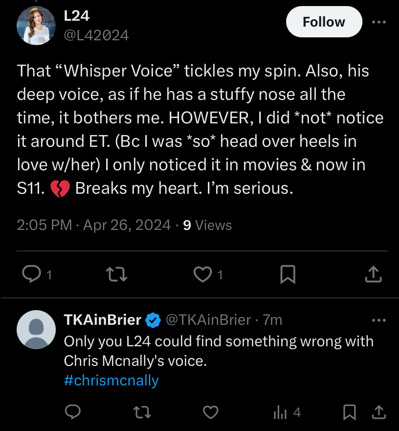Image resolution: width=399 pixels, height=431 pixels.
Task: Reply to TKAinBrier's comment
Action: point(72,412)
